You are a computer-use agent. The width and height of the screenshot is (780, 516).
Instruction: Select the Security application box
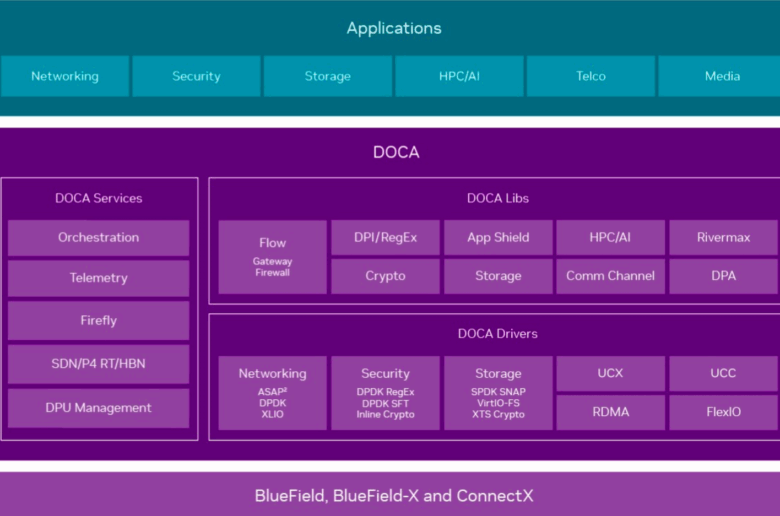point(196,76)
